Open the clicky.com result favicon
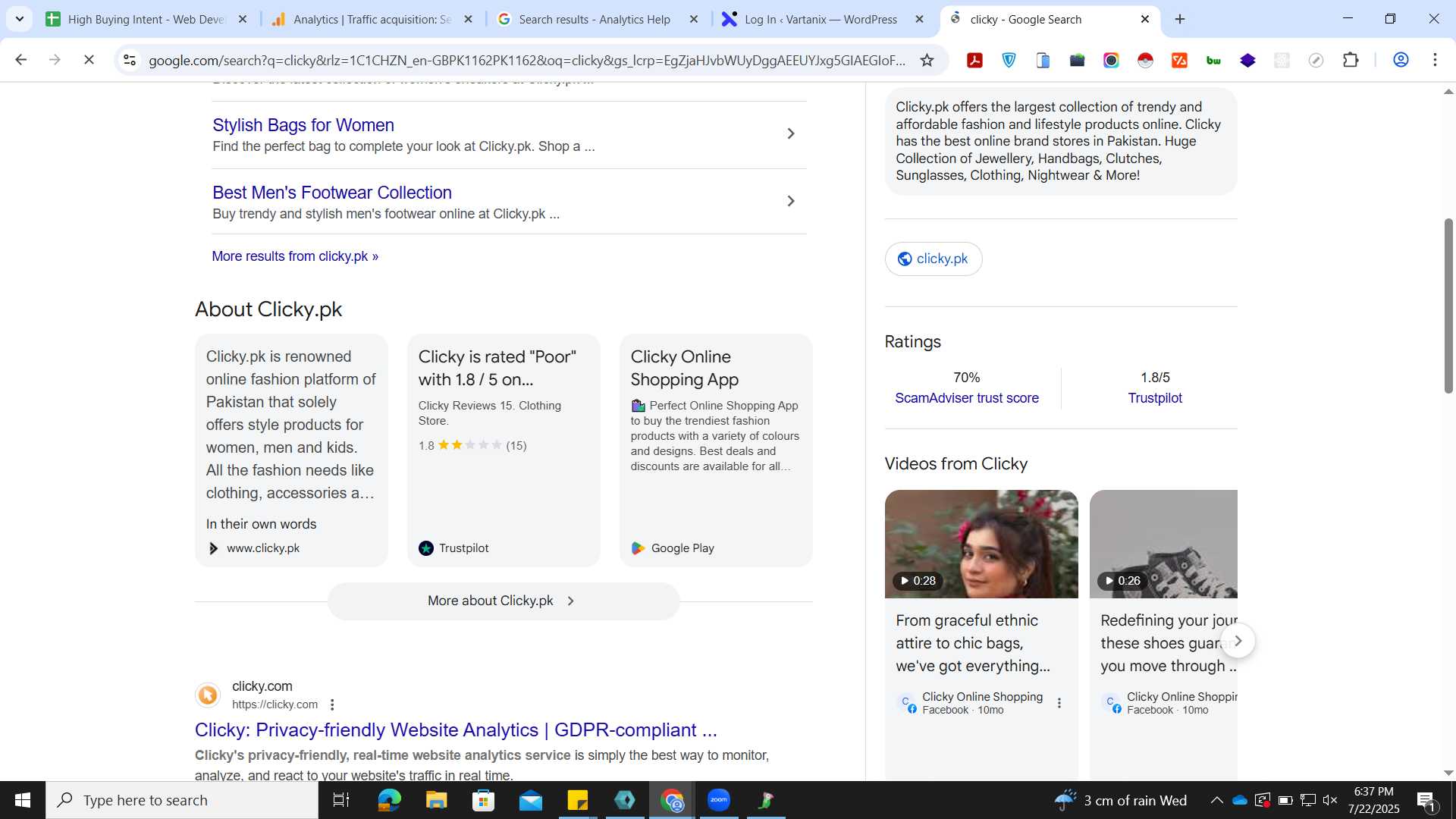This screenshot has height=819, width=1456. (208, 695)
